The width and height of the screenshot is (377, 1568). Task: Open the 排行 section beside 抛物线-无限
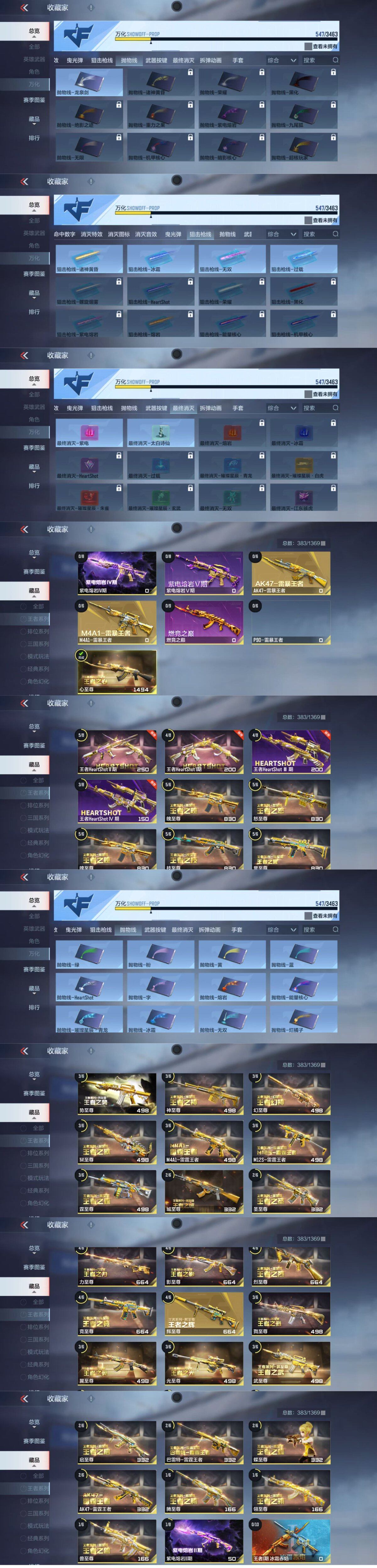pos(34,138)
